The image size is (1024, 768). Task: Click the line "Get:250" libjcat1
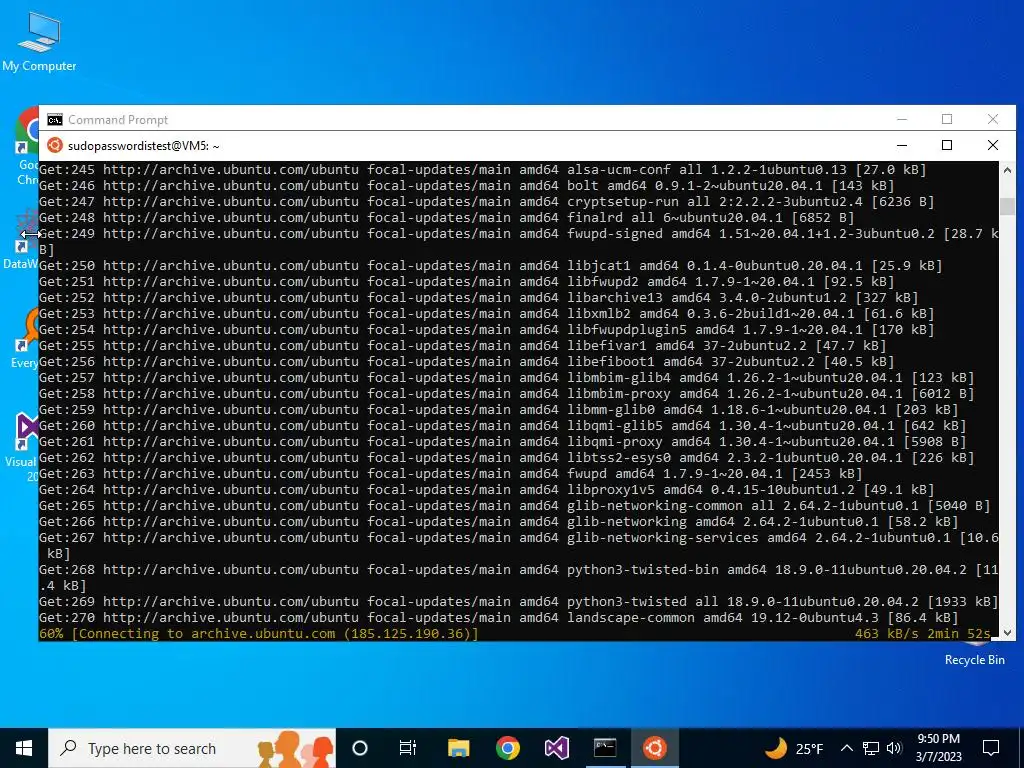pos(490,266)
